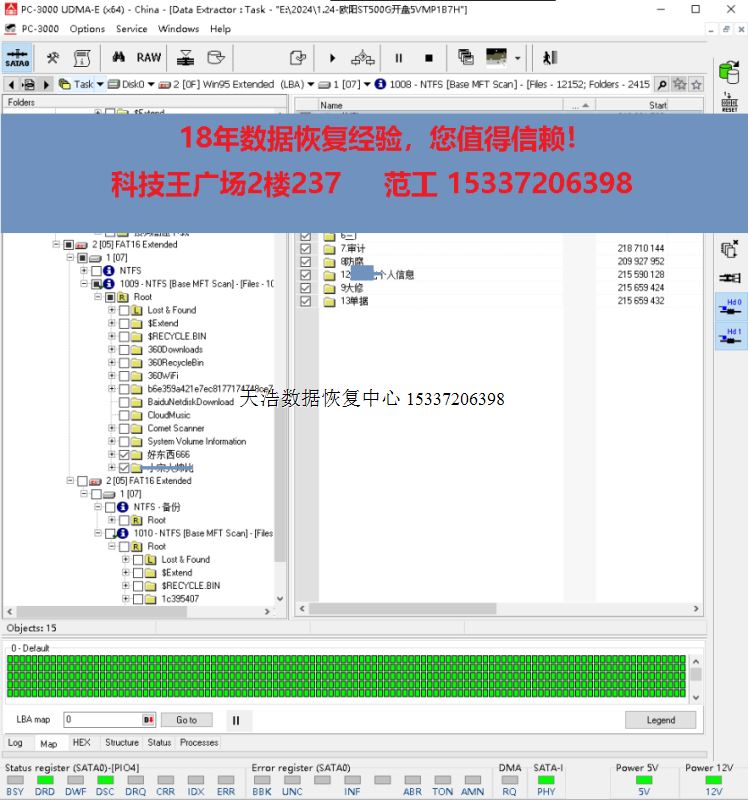748x800 pixels.
Task: Open the Service menu
Action: (x=131, y=29)
